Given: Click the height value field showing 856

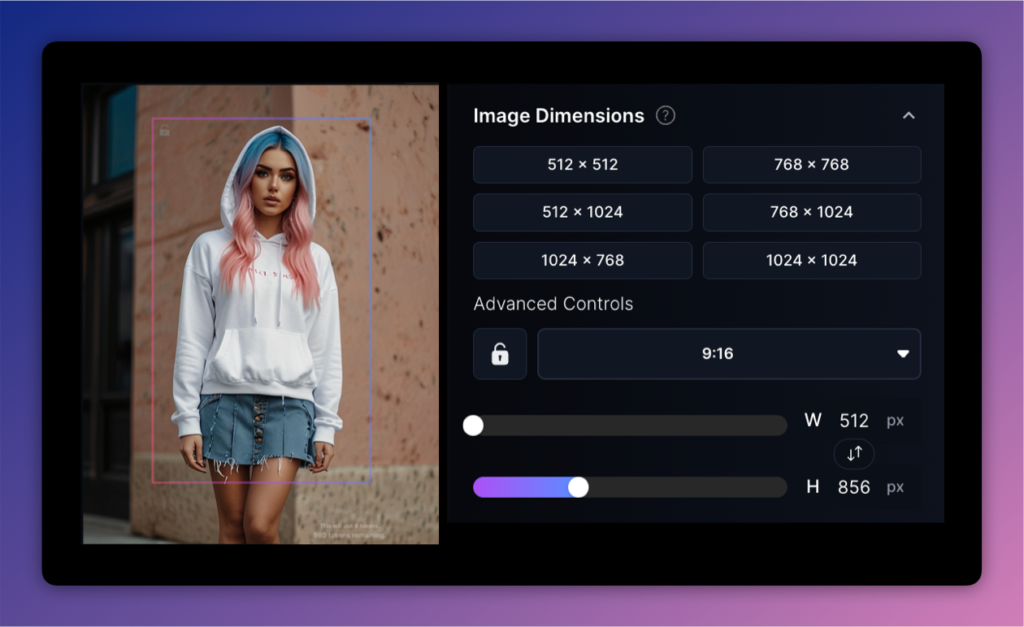Looking at the screenshot, I should click(854, 487).
